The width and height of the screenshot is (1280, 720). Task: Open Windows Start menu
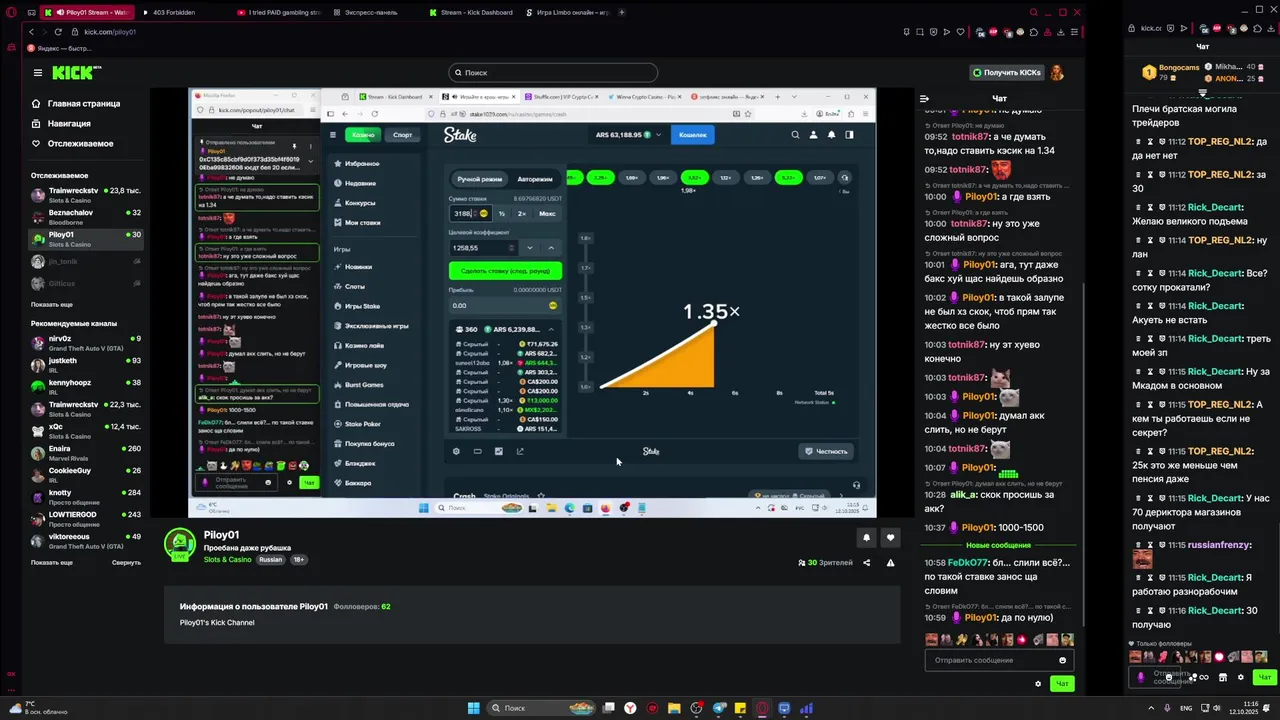(x=473, y=708)
